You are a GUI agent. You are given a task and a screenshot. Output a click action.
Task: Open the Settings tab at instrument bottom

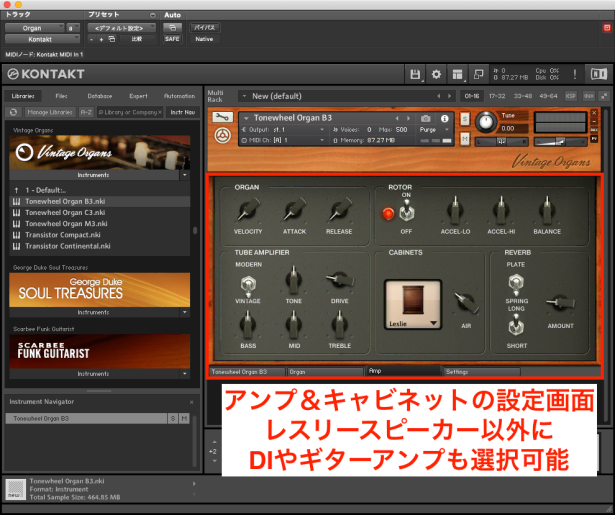482,372
